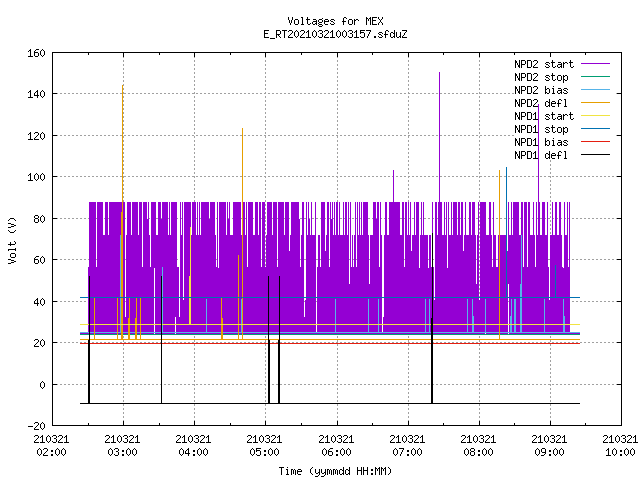Click the -20 y-axis tick label

click(36, 426)
